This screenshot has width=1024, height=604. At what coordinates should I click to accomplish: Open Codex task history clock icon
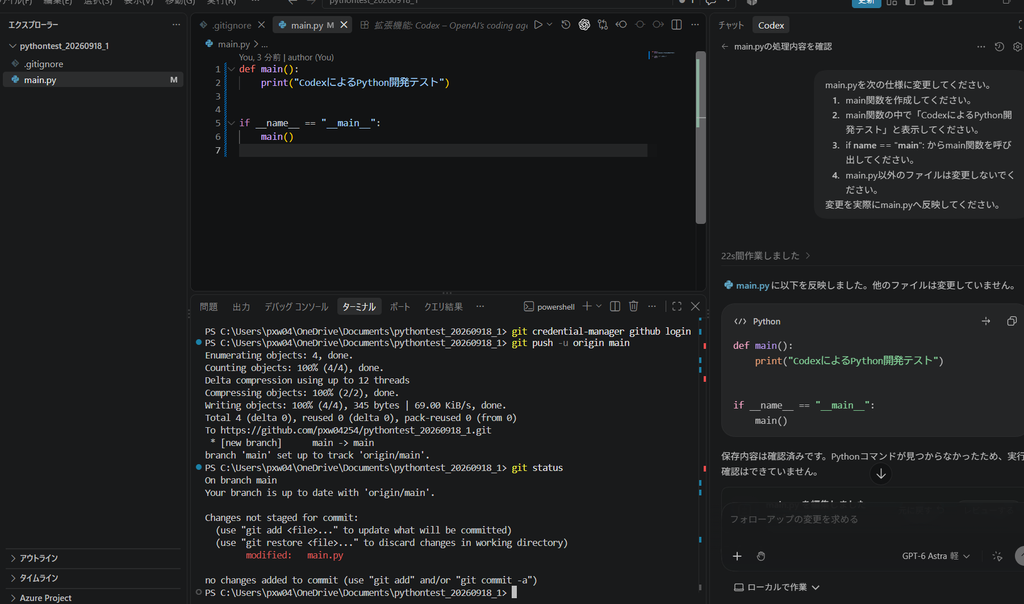[999, 46]
